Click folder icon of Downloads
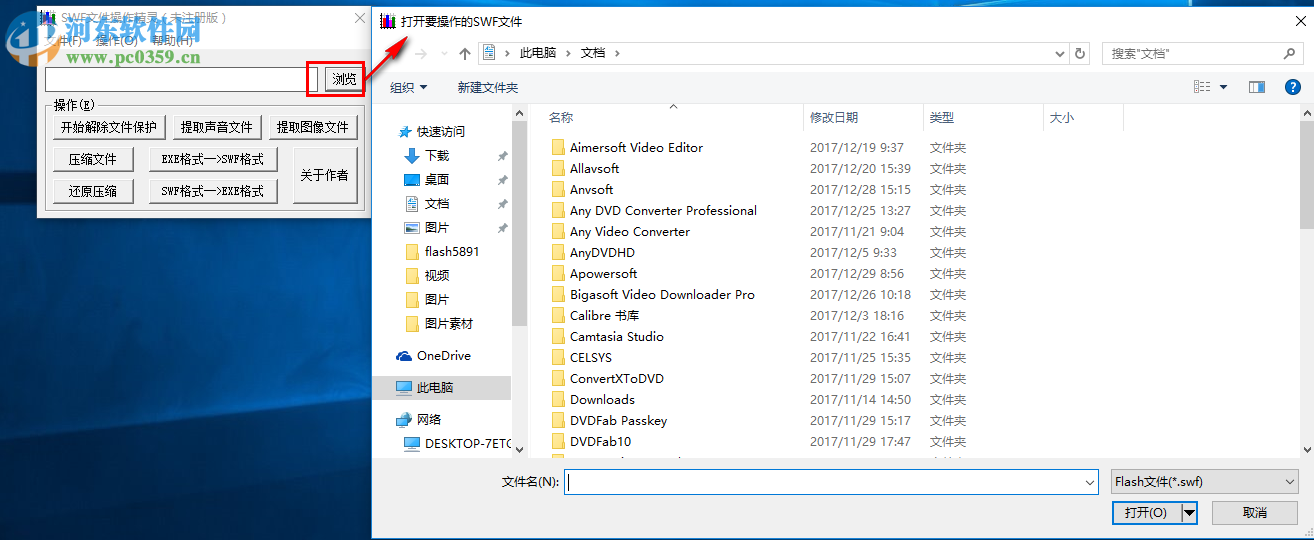The width and height of the screenshot is (1314, 540). pyautogui.click(x=559, y=399)
